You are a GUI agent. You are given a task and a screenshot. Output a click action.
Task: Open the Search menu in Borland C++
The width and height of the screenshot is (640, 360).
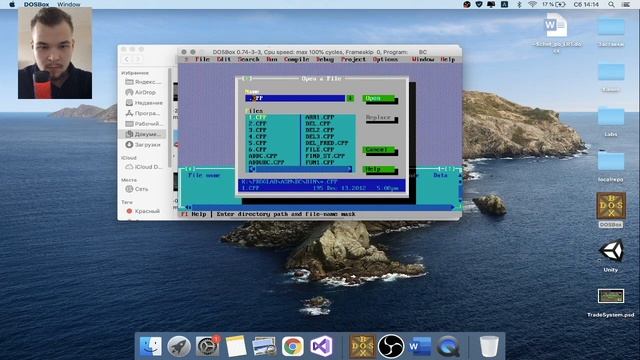pyautogui.click(x=249, y=60)
